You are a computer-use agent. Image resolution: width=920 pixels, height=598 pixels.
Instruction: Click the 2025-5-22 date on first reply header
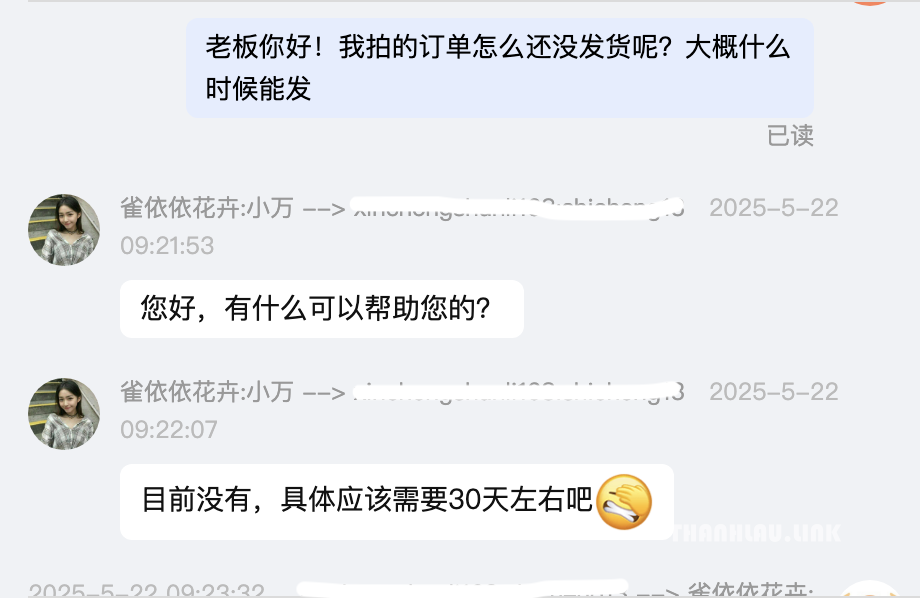click(x=773, y=208)
